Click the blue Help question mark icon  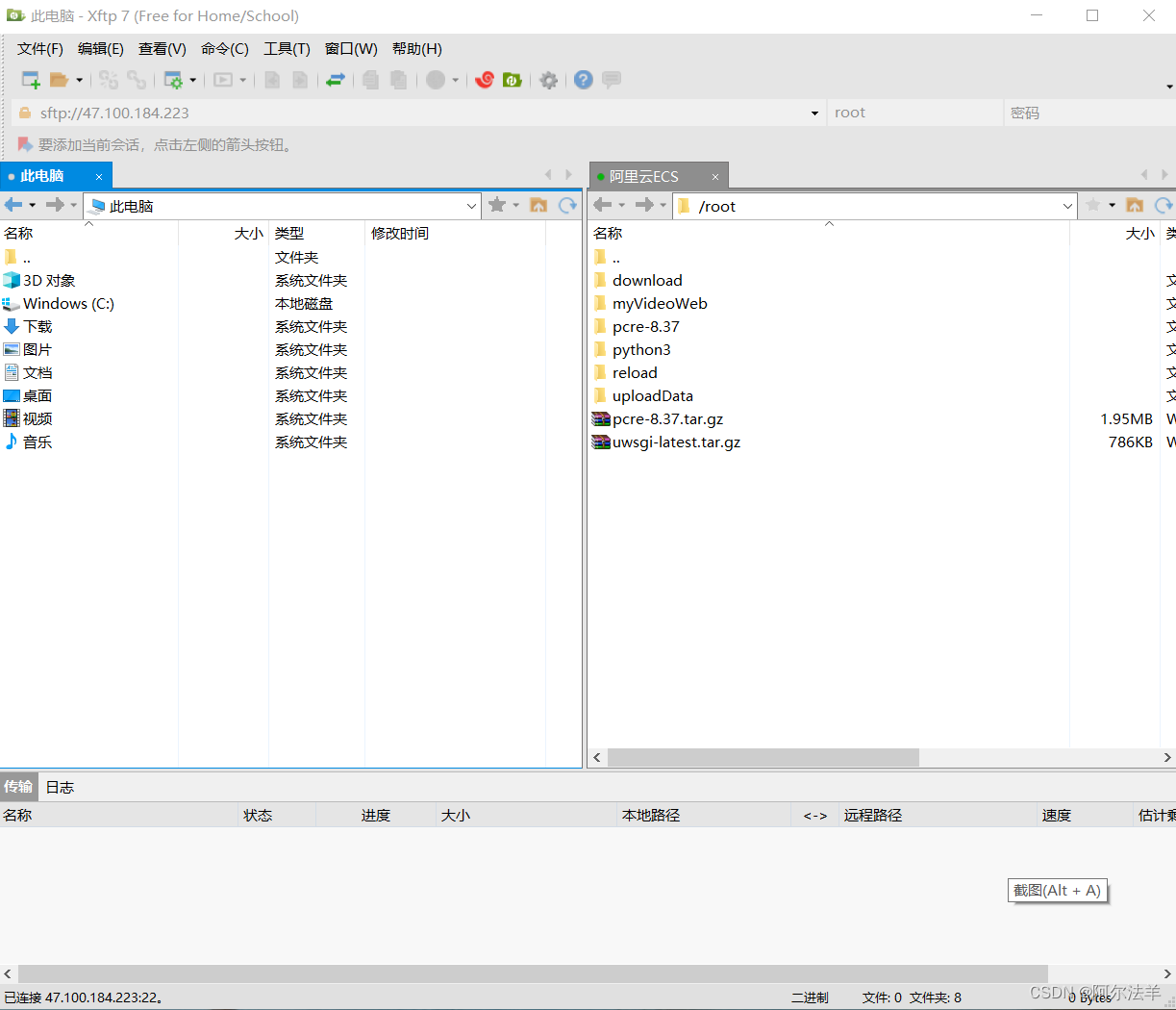pyautogui.click(x=584, y=80)
